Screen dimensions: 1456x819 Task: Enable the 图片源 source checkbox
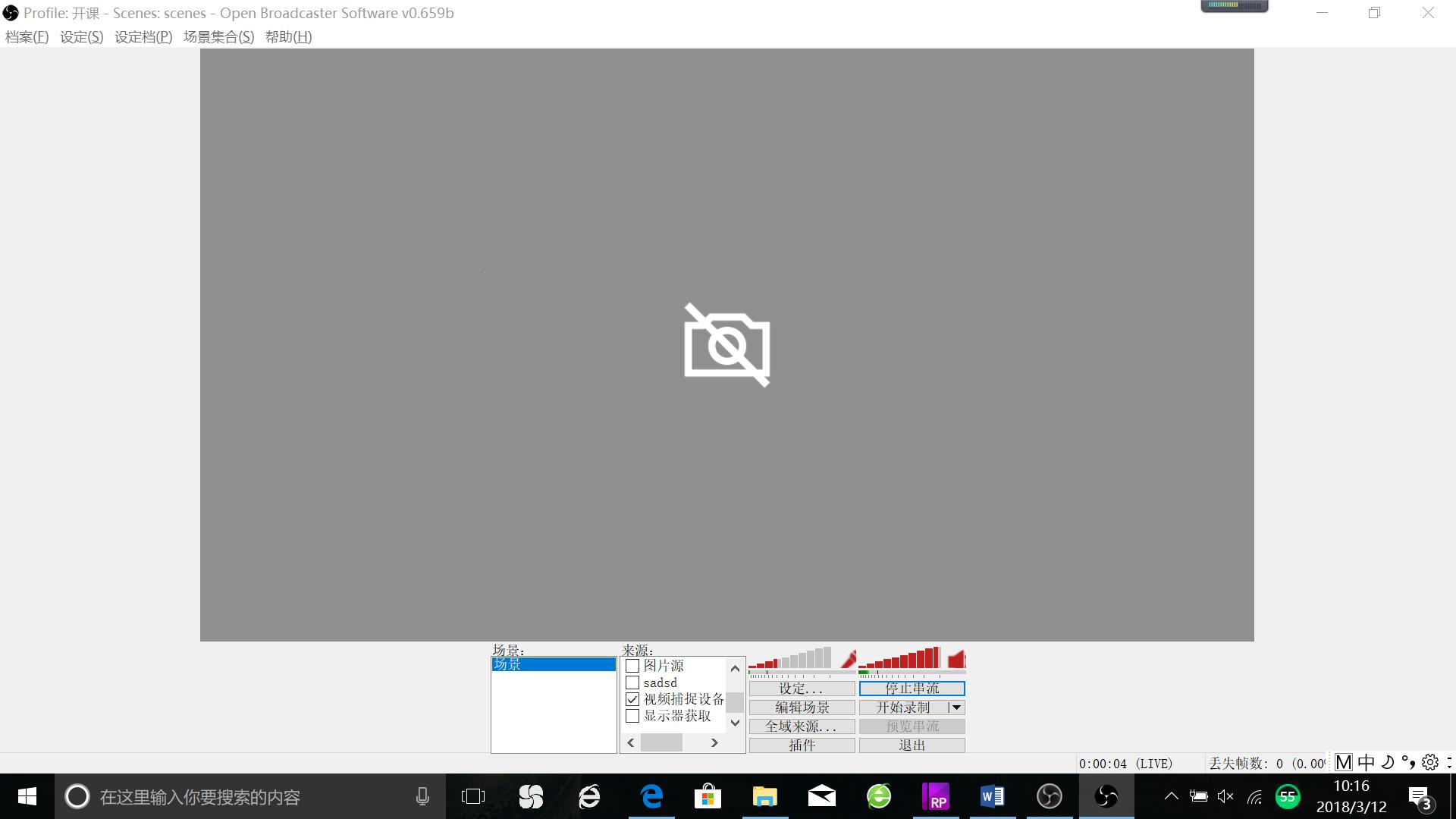[x=632, y=666]
